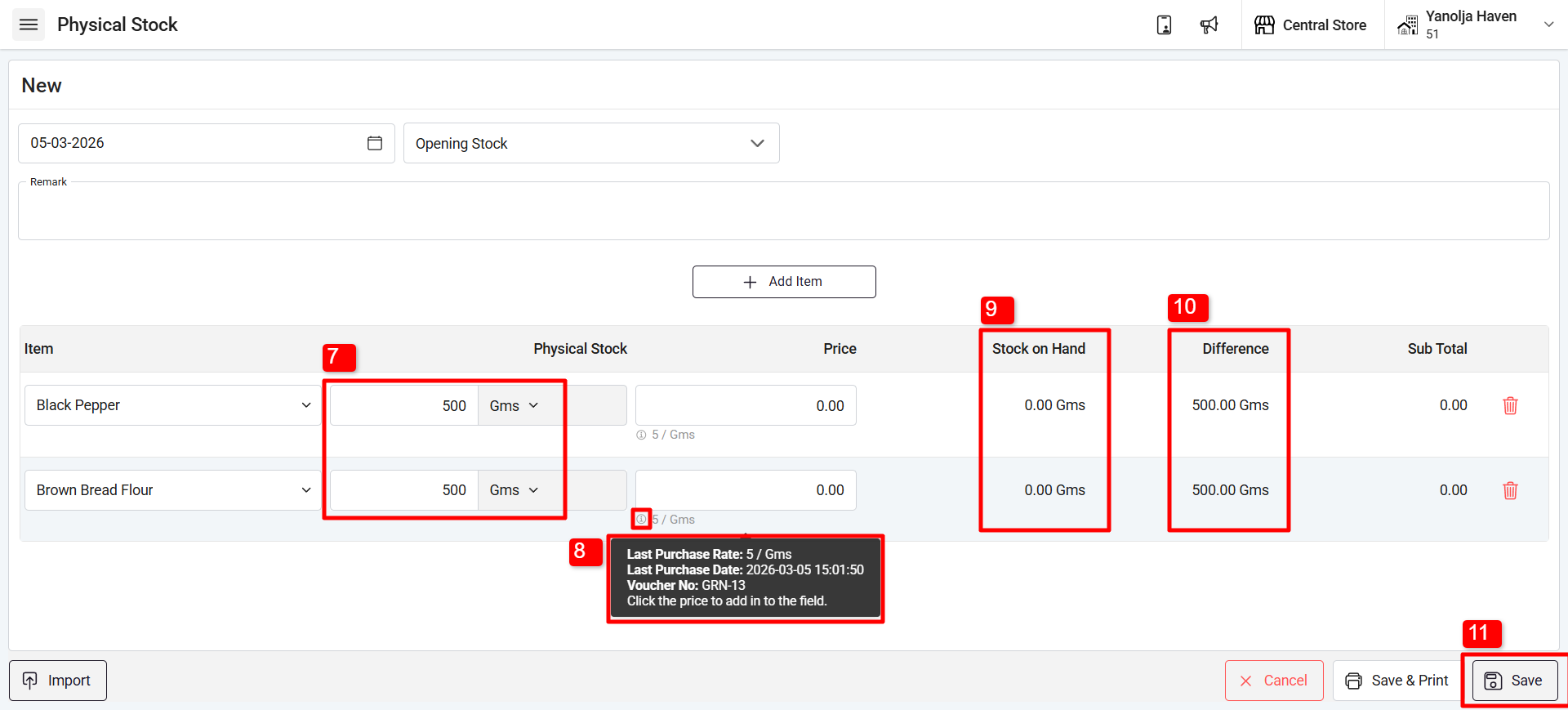The width and height of the screenshot is (1568, 710).
Task: Click Black Pepper 0.00 sub total value
Action: 1453,405
